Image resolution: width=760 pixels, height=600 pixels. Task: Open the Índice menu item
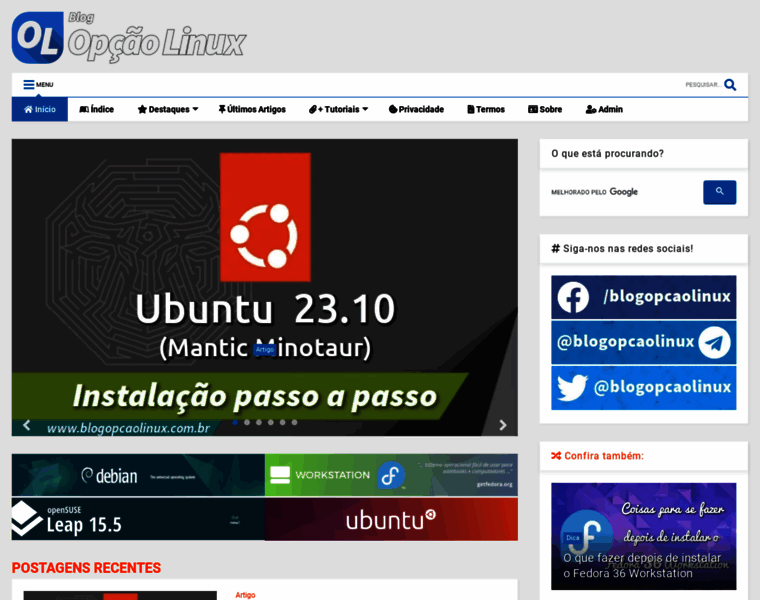pos(96,110)
